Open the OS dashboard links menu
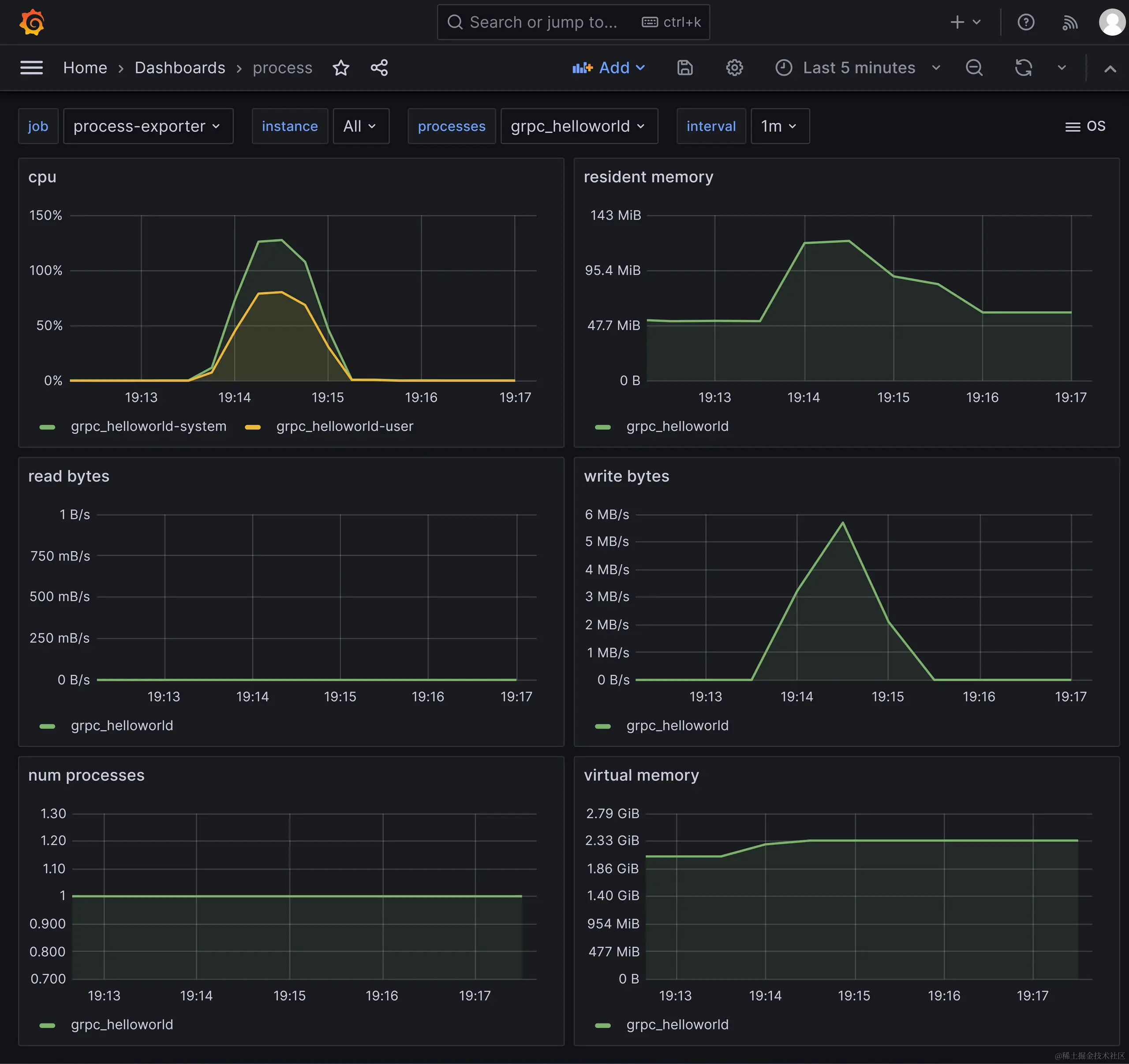Screen dimensions: 1129x1064 tap(1085, 126)
